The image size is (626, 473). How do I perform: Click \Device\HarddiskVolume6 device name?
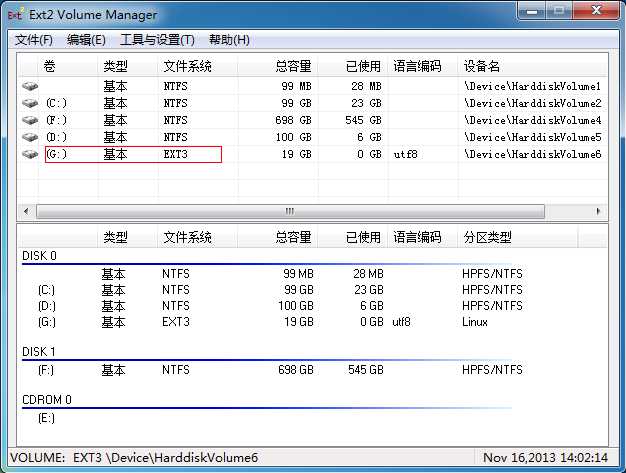pyautogui.click(x=532, y=154)
